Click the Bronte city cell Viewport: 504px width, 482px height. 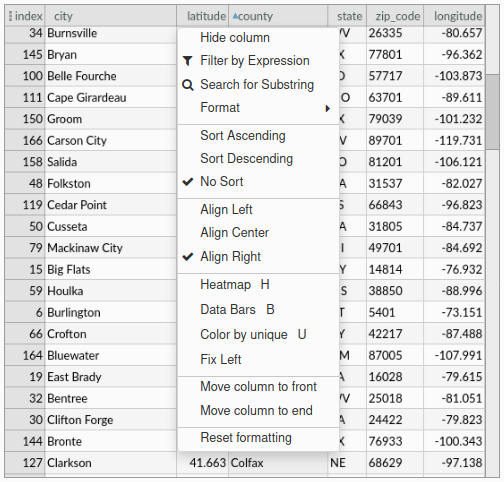(x=111, y=441)
